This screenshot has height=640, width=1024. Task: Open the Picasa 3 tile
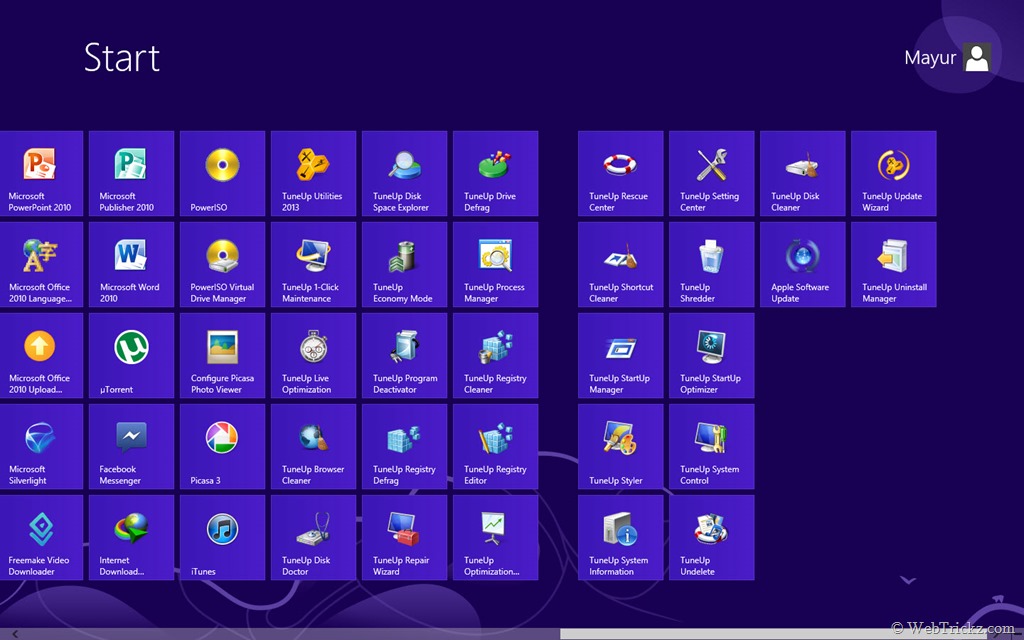[x=223, y=447]
